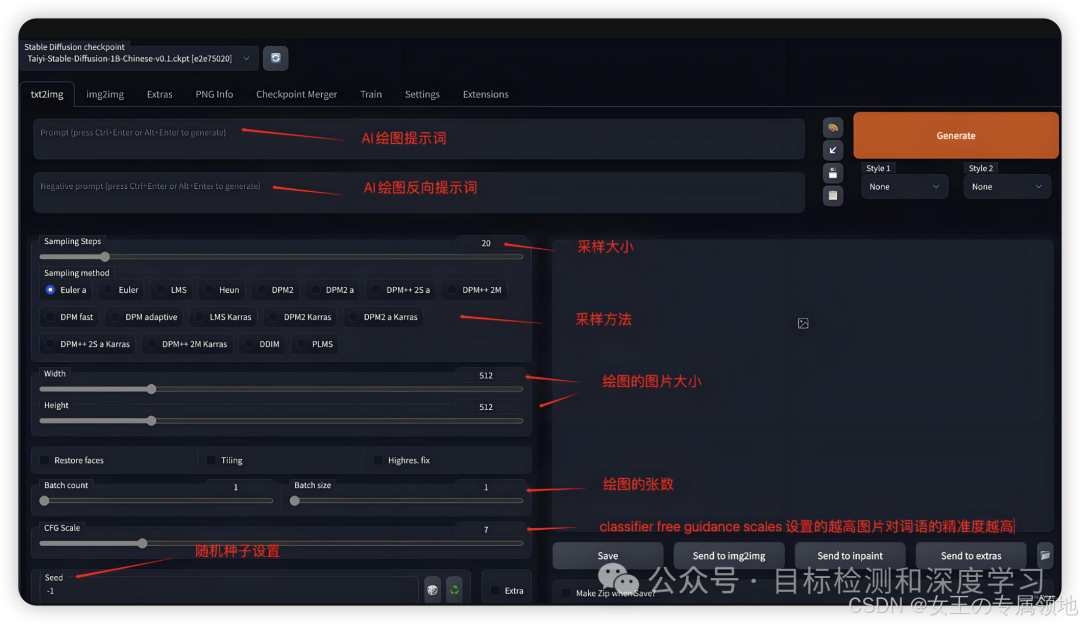Viewport: 1080px width, 624px height.
Task: Click the floppy disk save style icon
Action: coord(833,173)
